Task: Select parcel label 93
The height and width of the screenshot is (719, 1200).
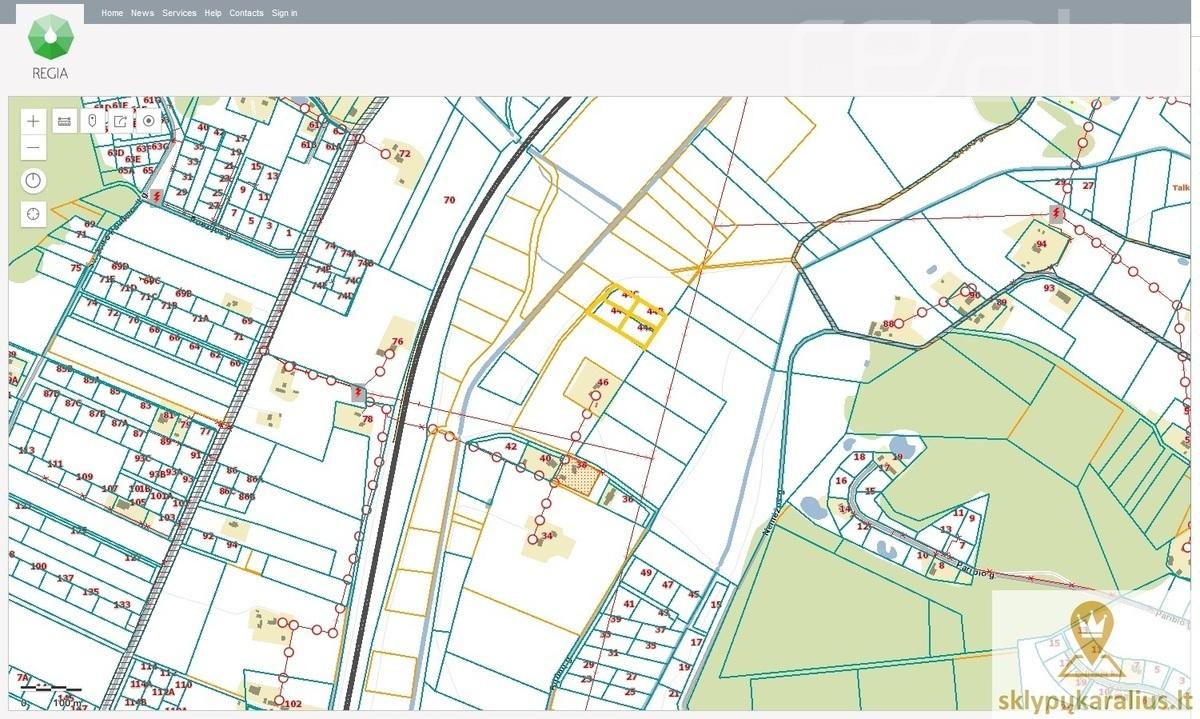Action: point(1048,288)
